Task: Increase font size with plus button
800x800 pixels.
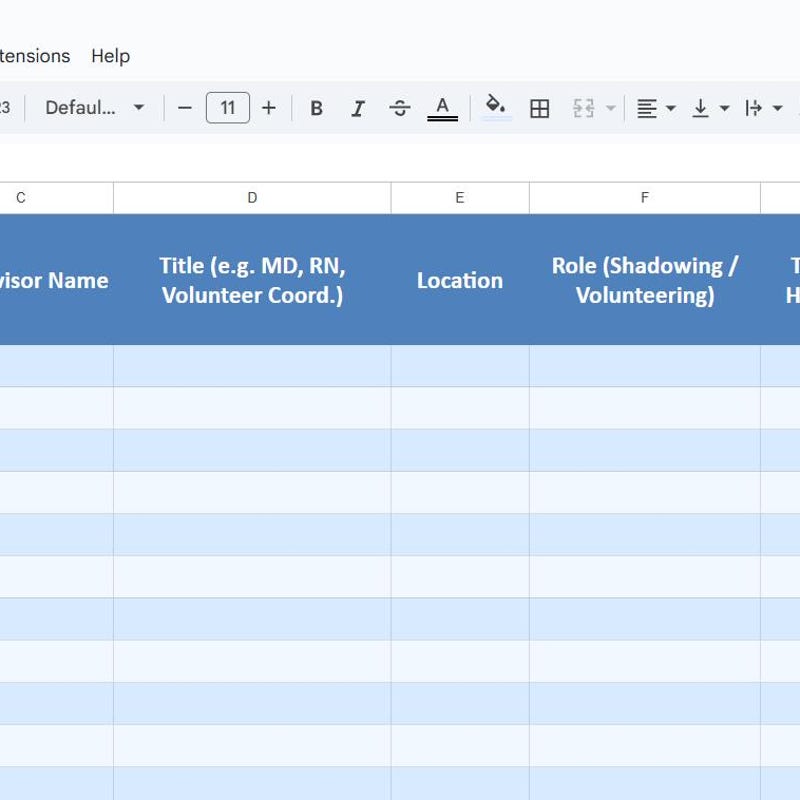Action: coord(268,108)
